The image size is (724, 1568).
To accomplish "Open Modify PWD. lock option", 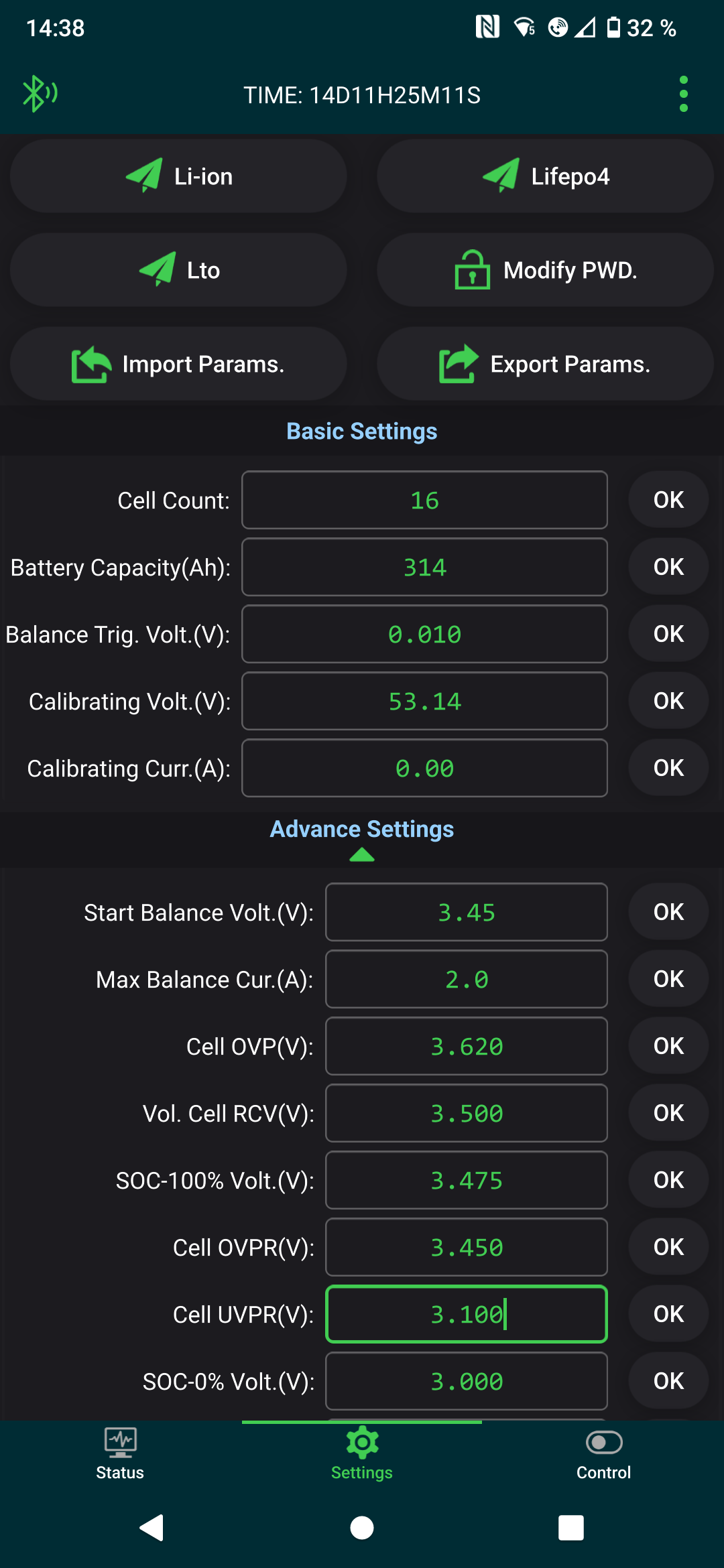I will tap(545, 270).
